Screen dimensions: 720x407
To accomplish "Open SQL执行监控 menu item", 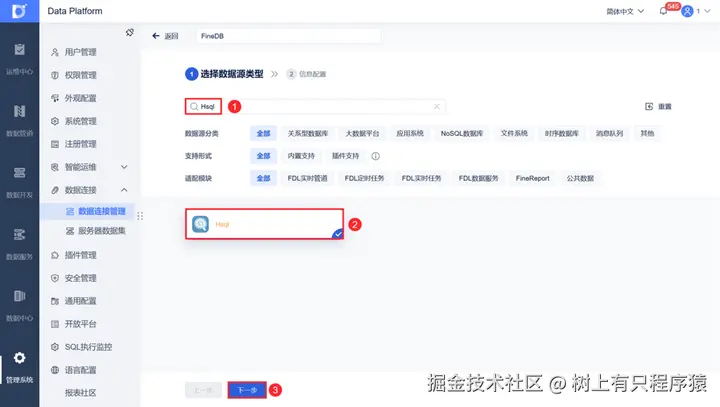I will tap(87, 347).
